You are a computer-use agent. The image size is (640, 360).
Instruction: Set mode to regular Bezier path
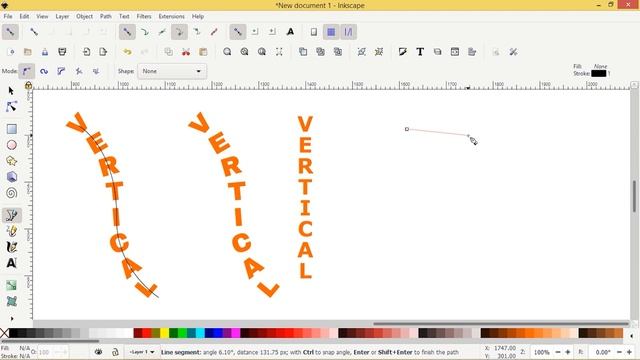coord(27,71)
